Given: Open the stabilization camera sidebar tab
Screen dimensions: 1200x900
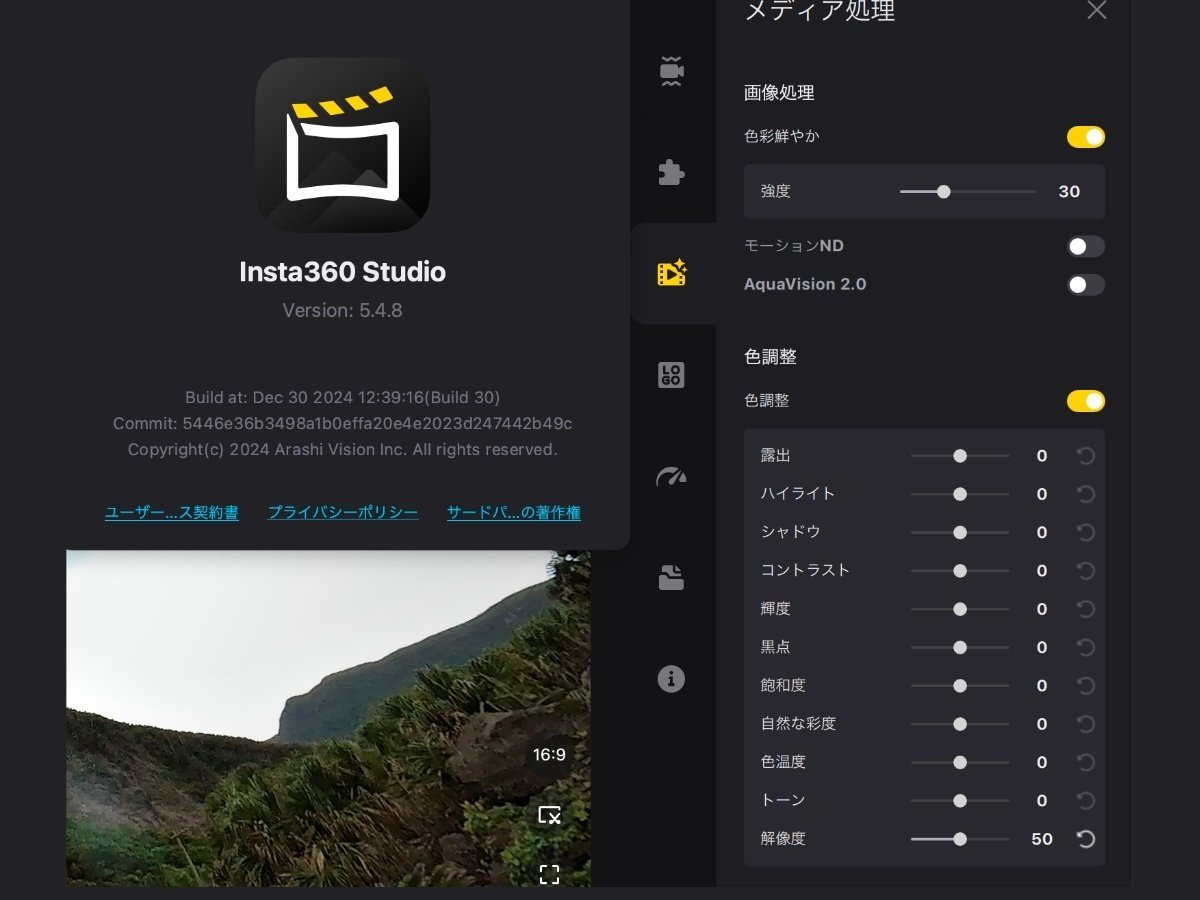Looking at the screenshot, I should tap(672, 72).
